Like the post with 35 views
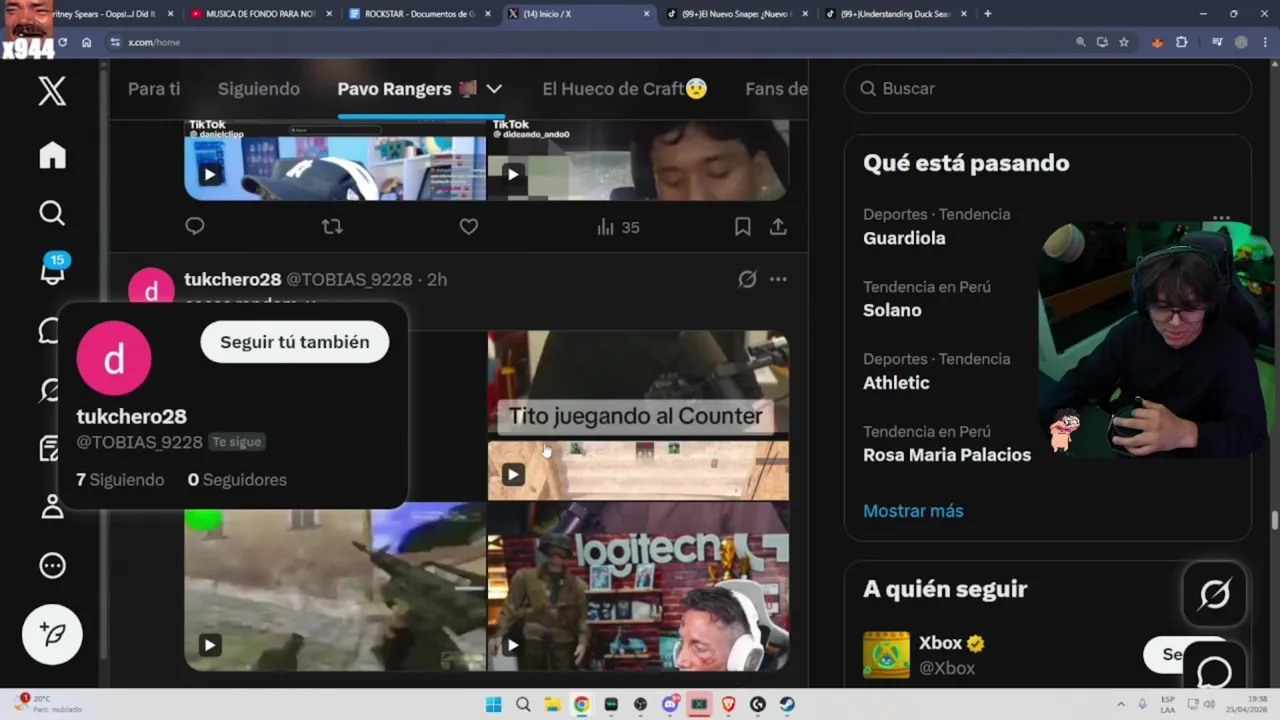This screenshot has height=720, width=1280. [468, 227]
